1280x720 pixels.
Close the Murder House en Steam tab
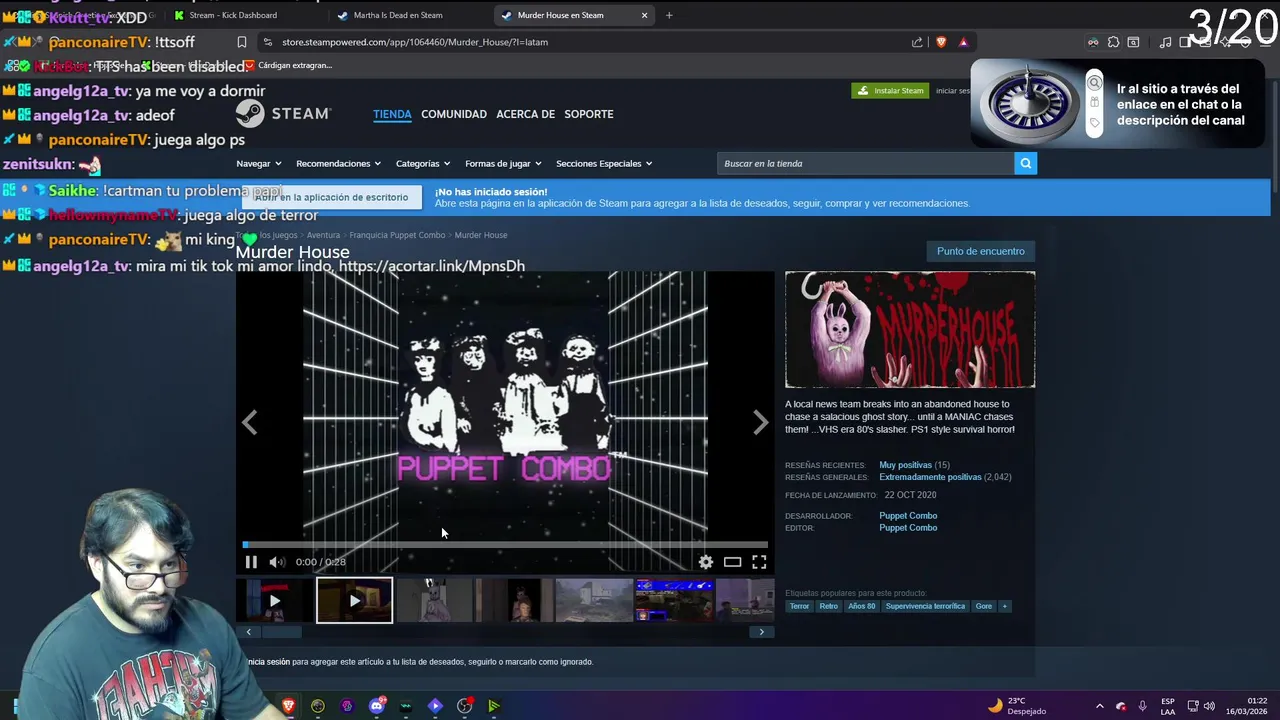(644, 15)
